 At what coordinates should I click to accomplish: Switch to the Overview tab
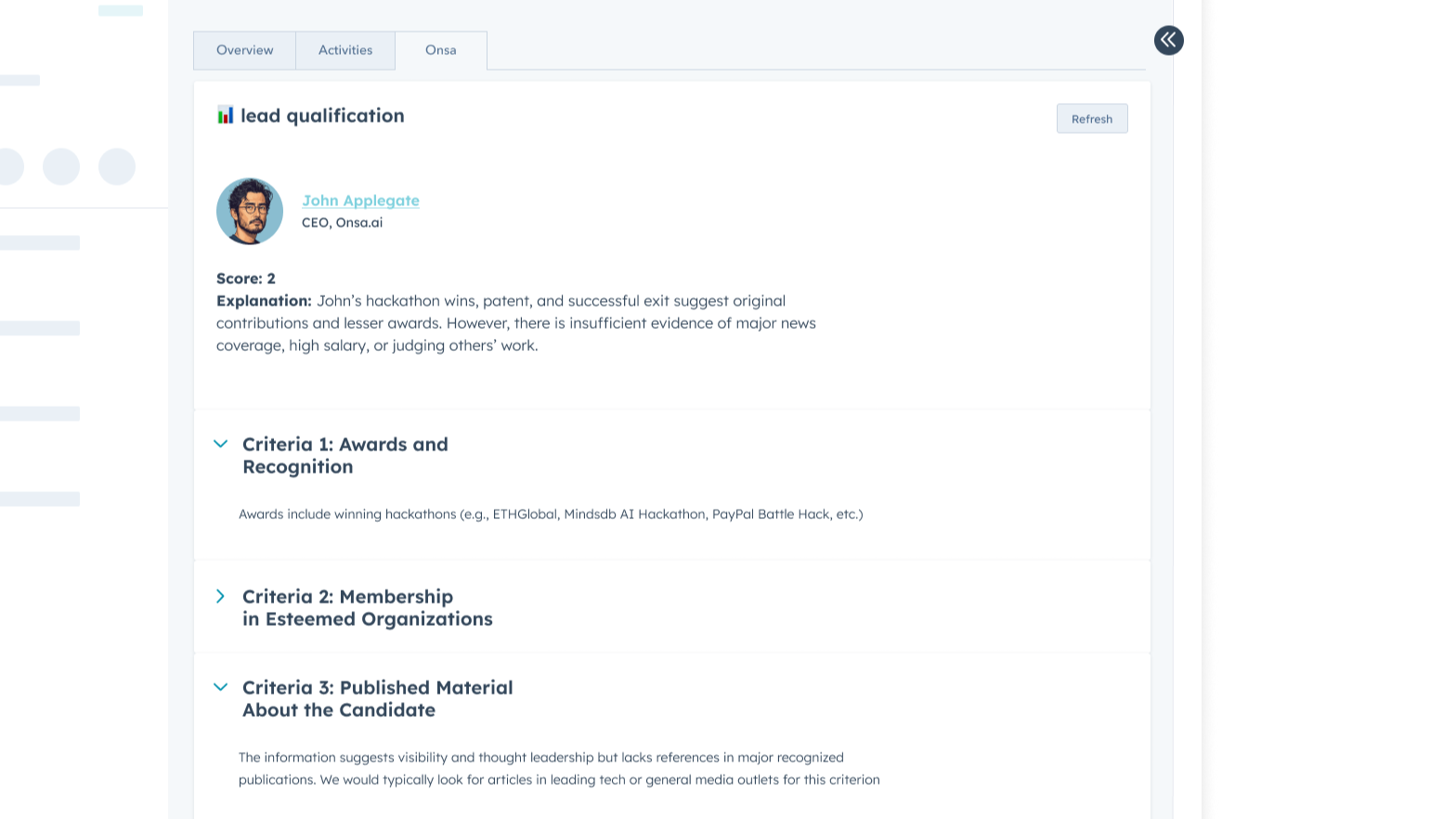(244, 50)
